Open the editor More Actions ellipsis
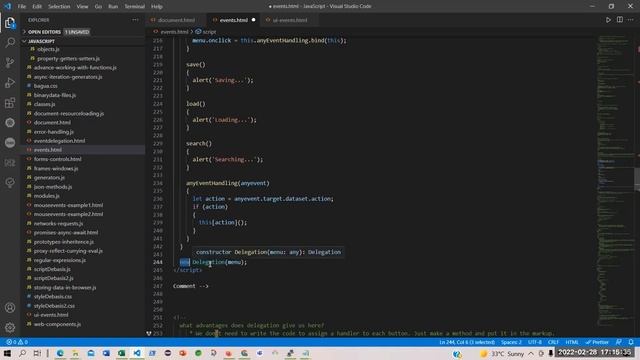The width and height of the screenshot is (640, 360). [631, 20]
